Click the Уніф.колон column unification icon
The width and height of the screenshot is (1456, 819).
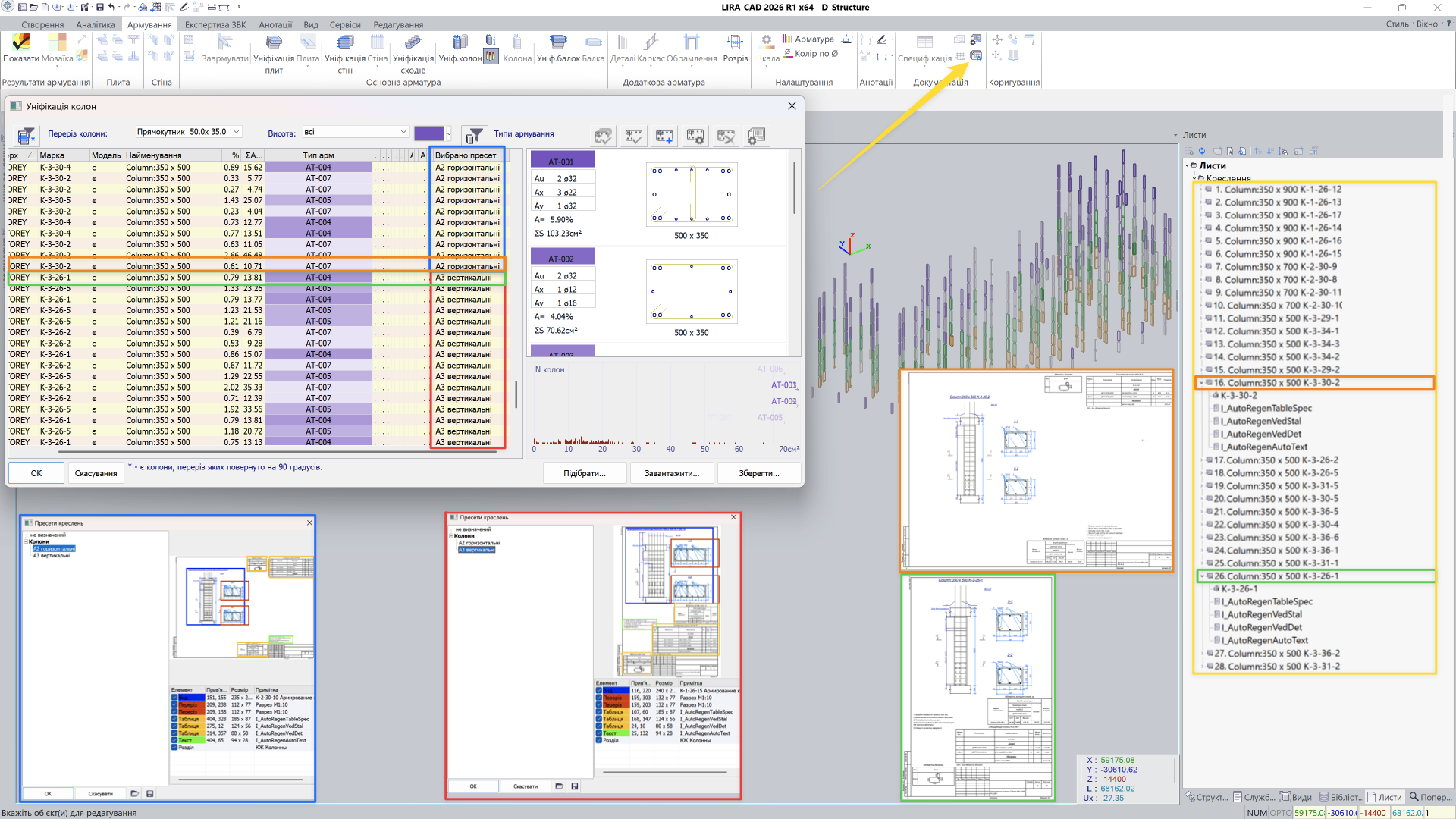tap(460, 43)
